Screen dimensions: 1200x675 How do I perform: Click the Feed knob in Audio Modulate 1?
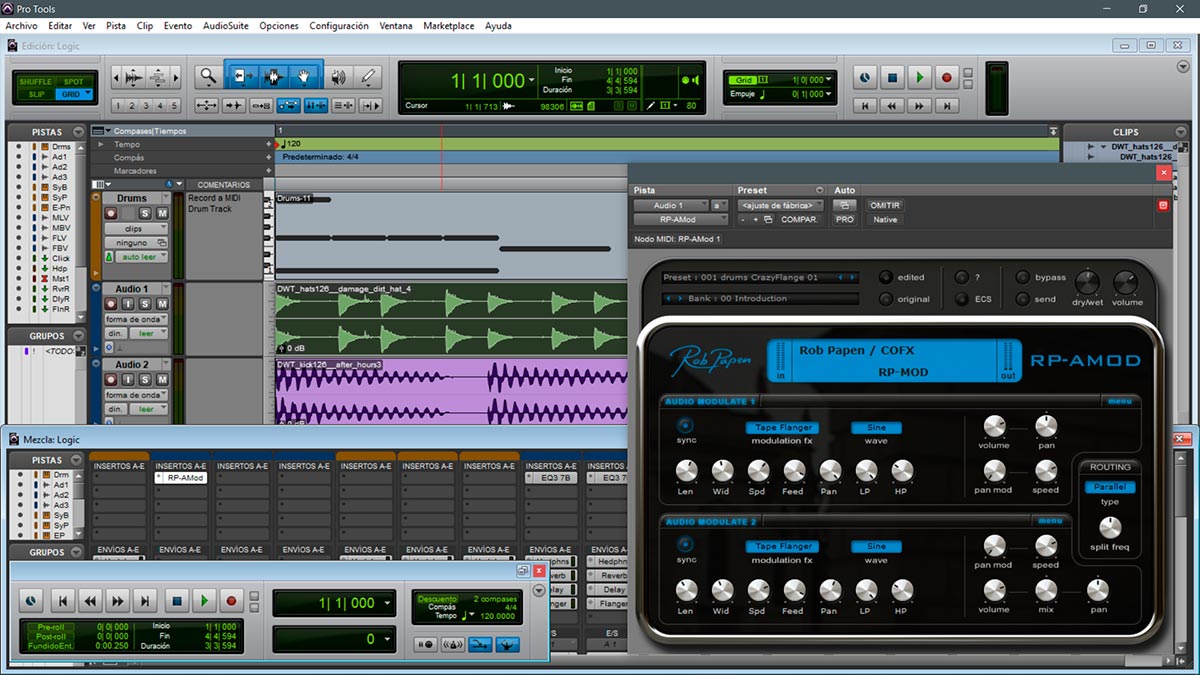[794, 470]
